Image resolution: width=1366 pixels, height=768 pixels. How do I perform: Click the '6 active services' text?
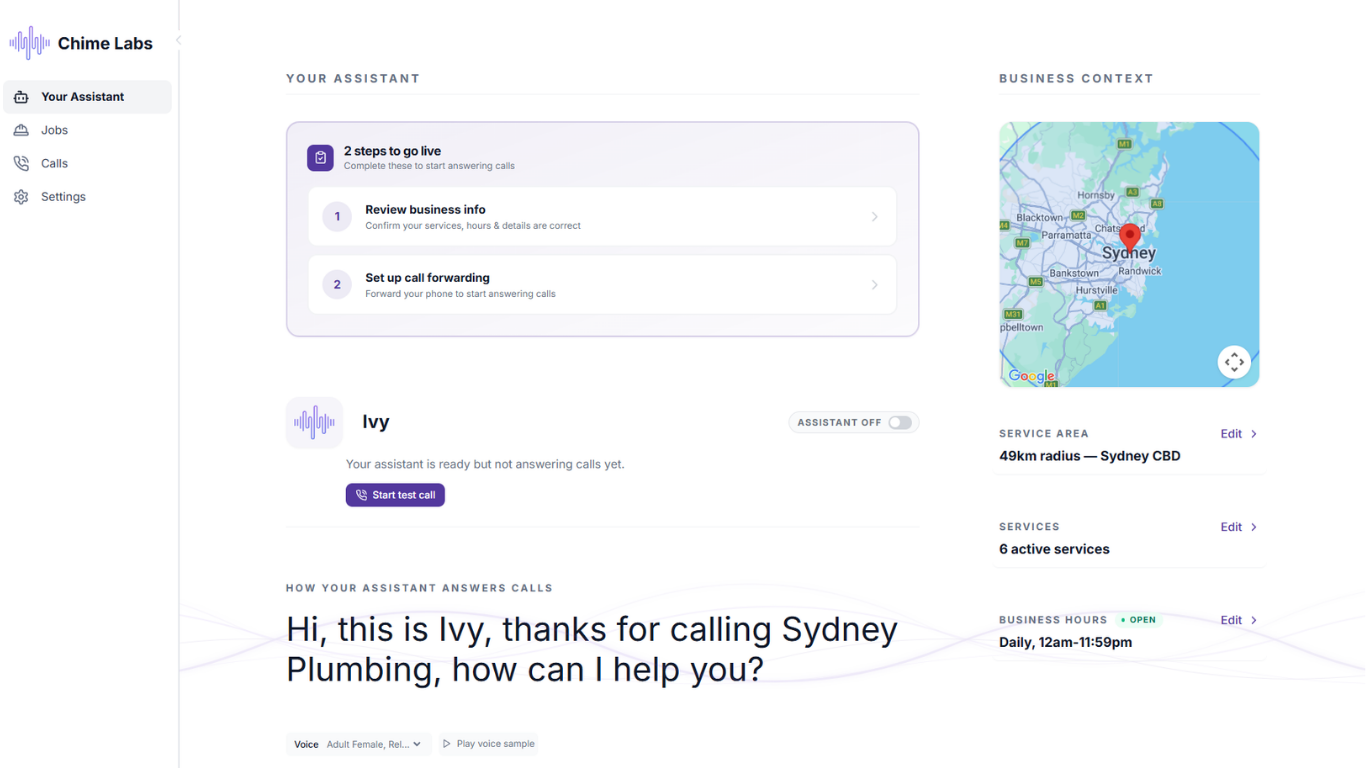[1054, 549]
